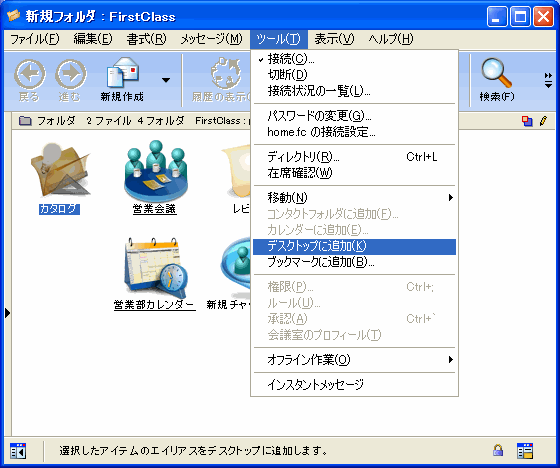This screenshot has width=560, height=468.
Task: Click the black triangle on left pane edge
Action: click(8, 313)
